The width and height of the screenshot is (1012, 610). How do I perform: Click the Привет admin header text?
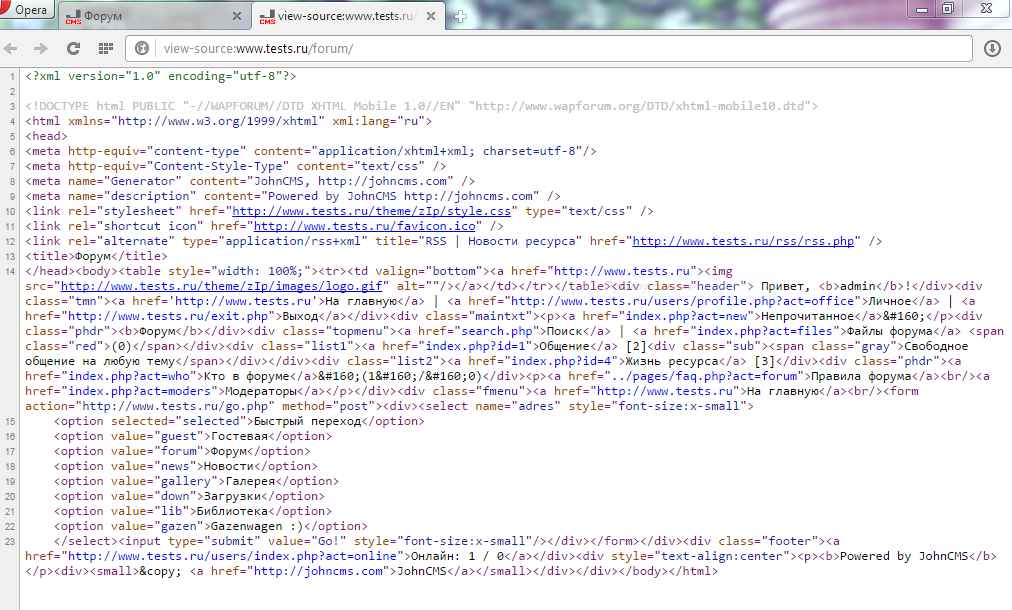point(843,286)
